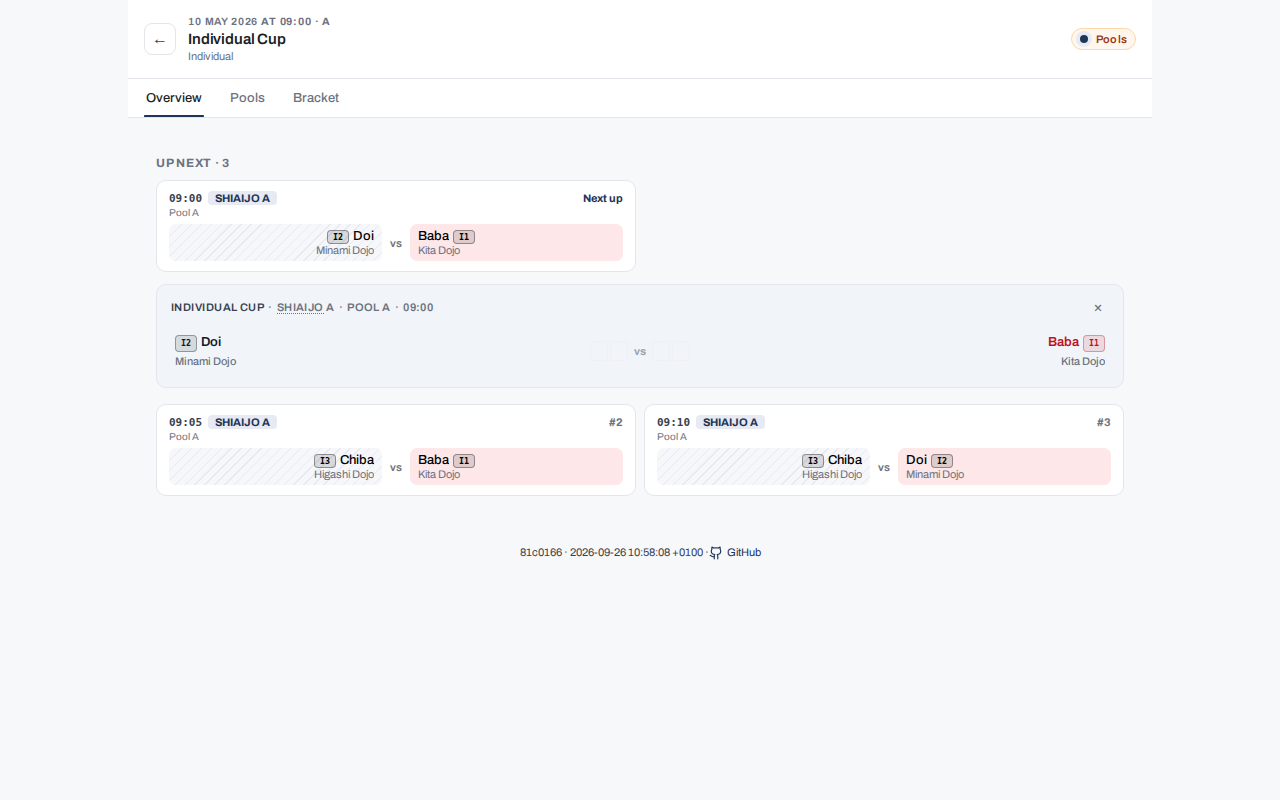Click the "UP NEXT · 3" heading
This screenshot has width=1280, height=800.
pos(193,163)
